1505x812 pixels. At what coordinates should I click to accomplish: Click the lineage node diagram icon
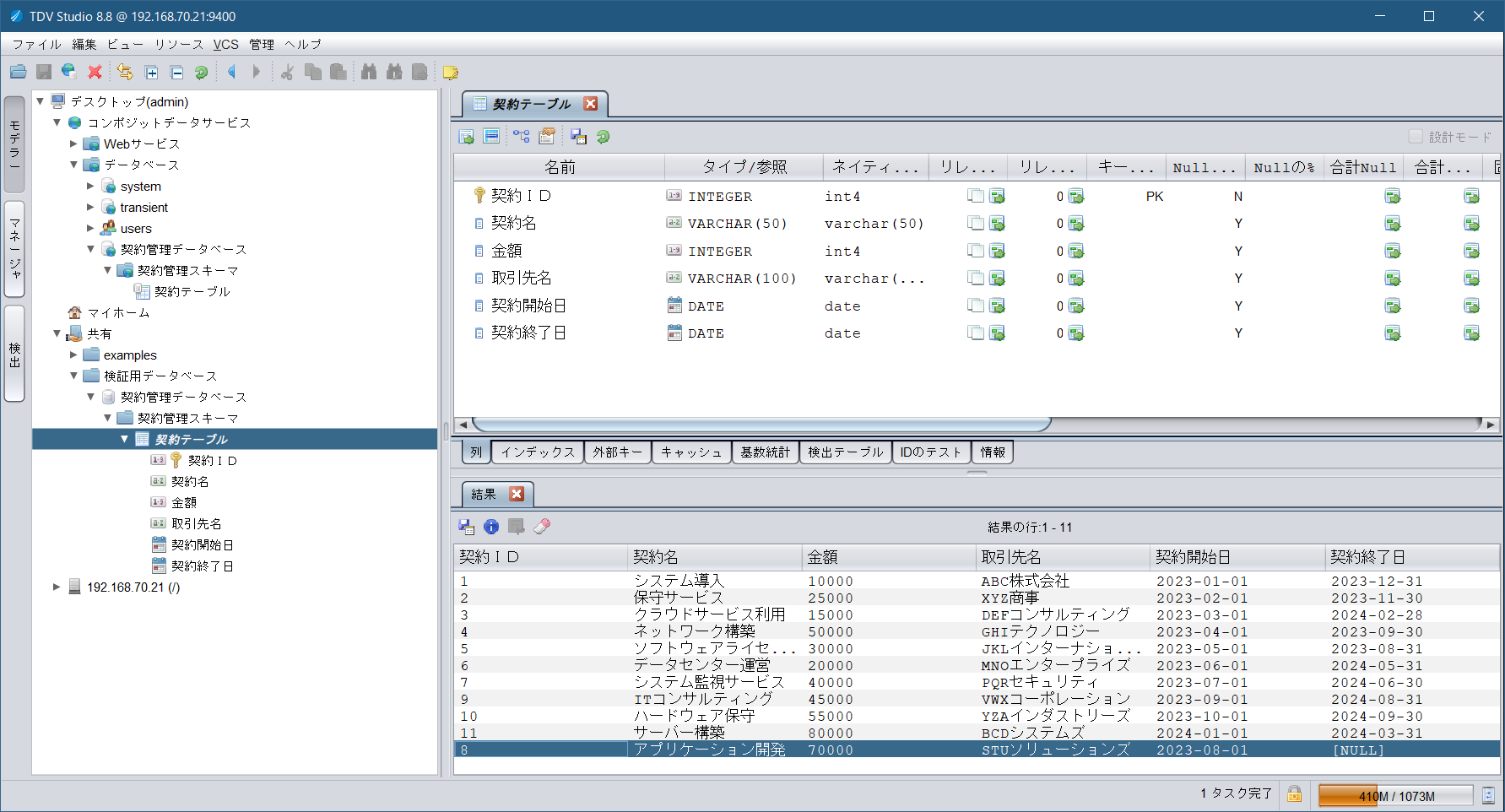coord(522,137)
